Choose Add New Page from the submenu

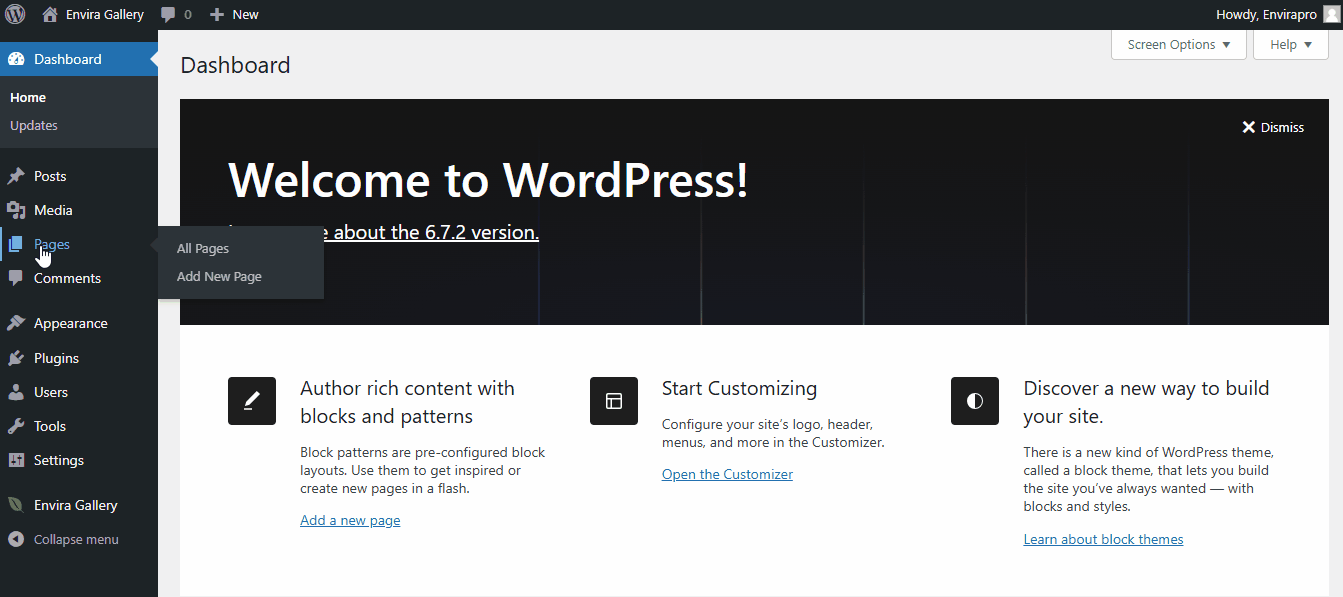pos(219,276)
